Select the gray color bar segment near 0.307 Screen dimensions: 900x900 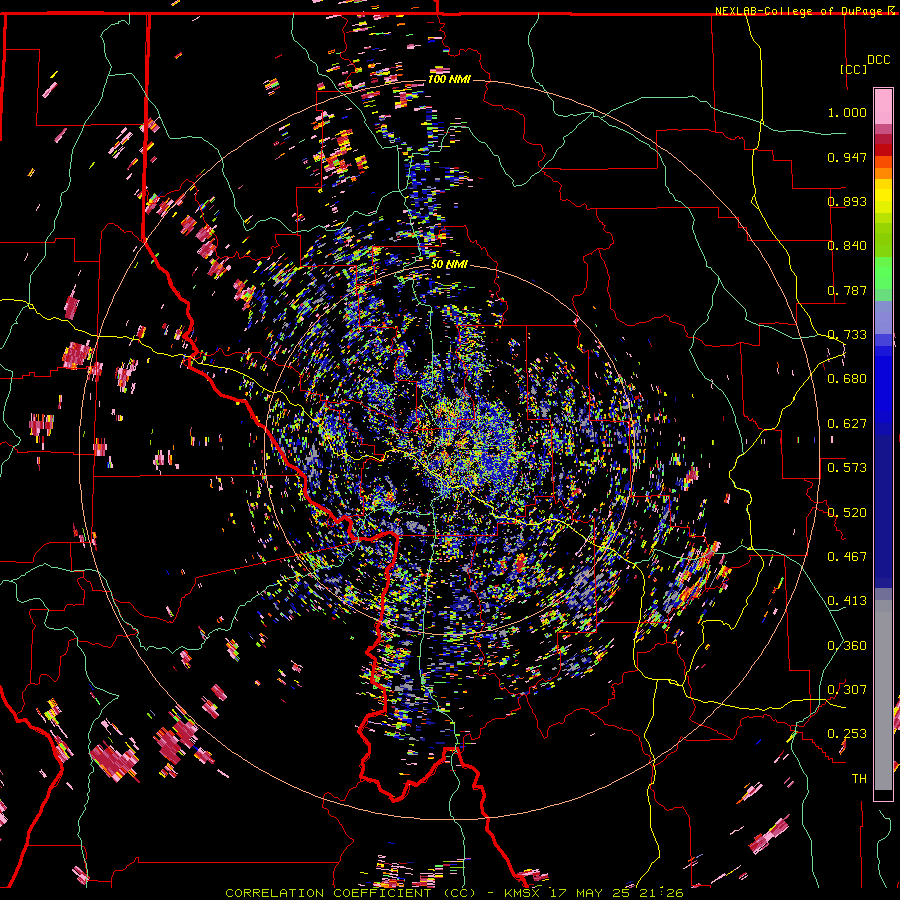[x=883, y=695]
